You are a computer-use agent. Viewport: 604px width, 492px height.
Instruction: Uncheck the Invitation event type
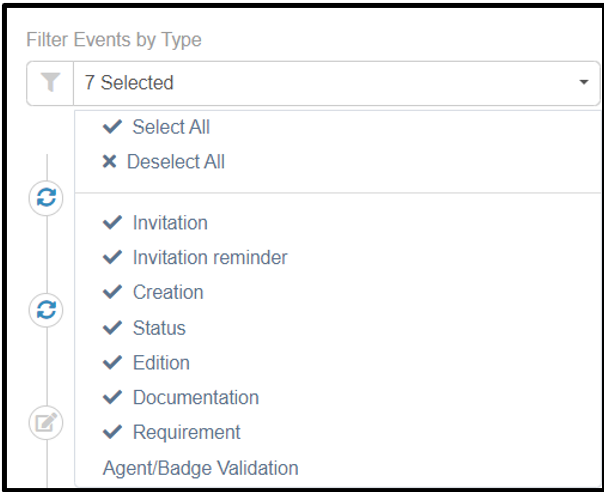pos(170,223)
